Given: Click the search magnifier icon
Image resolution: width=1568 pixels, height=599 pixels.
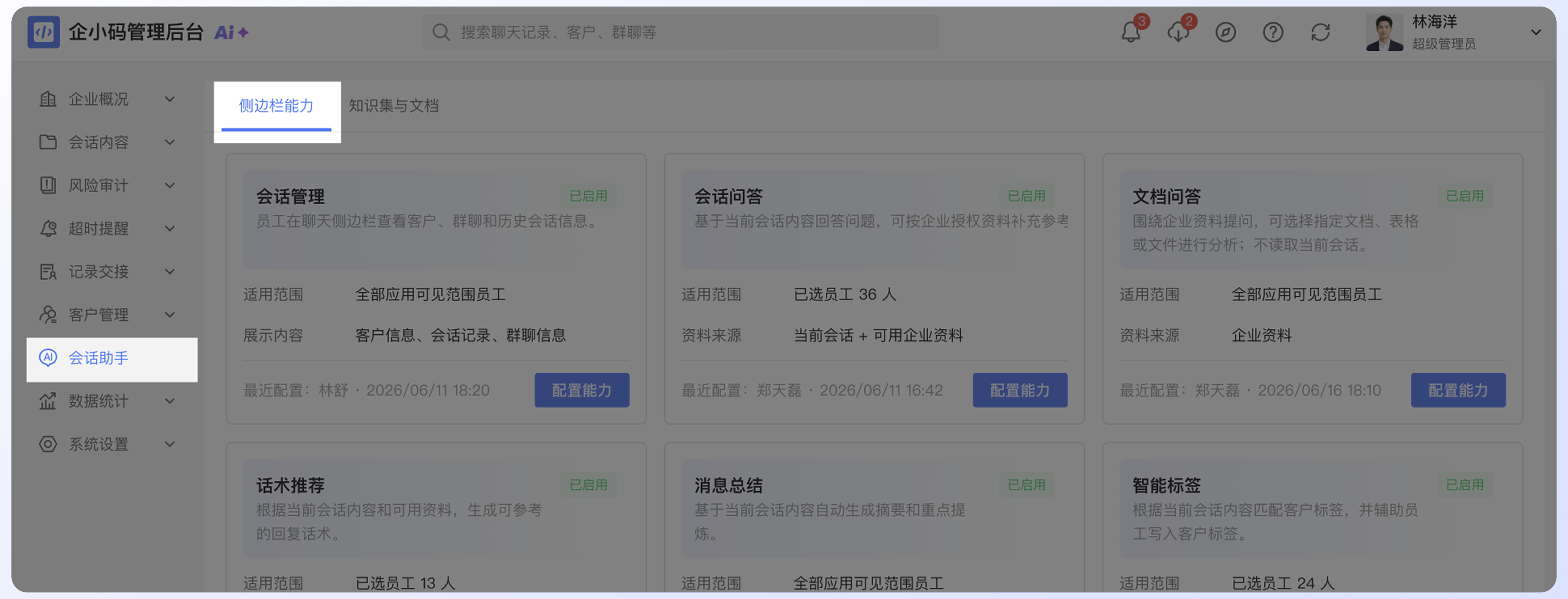Looking at the screenshot, I should [x=441, y=32].
